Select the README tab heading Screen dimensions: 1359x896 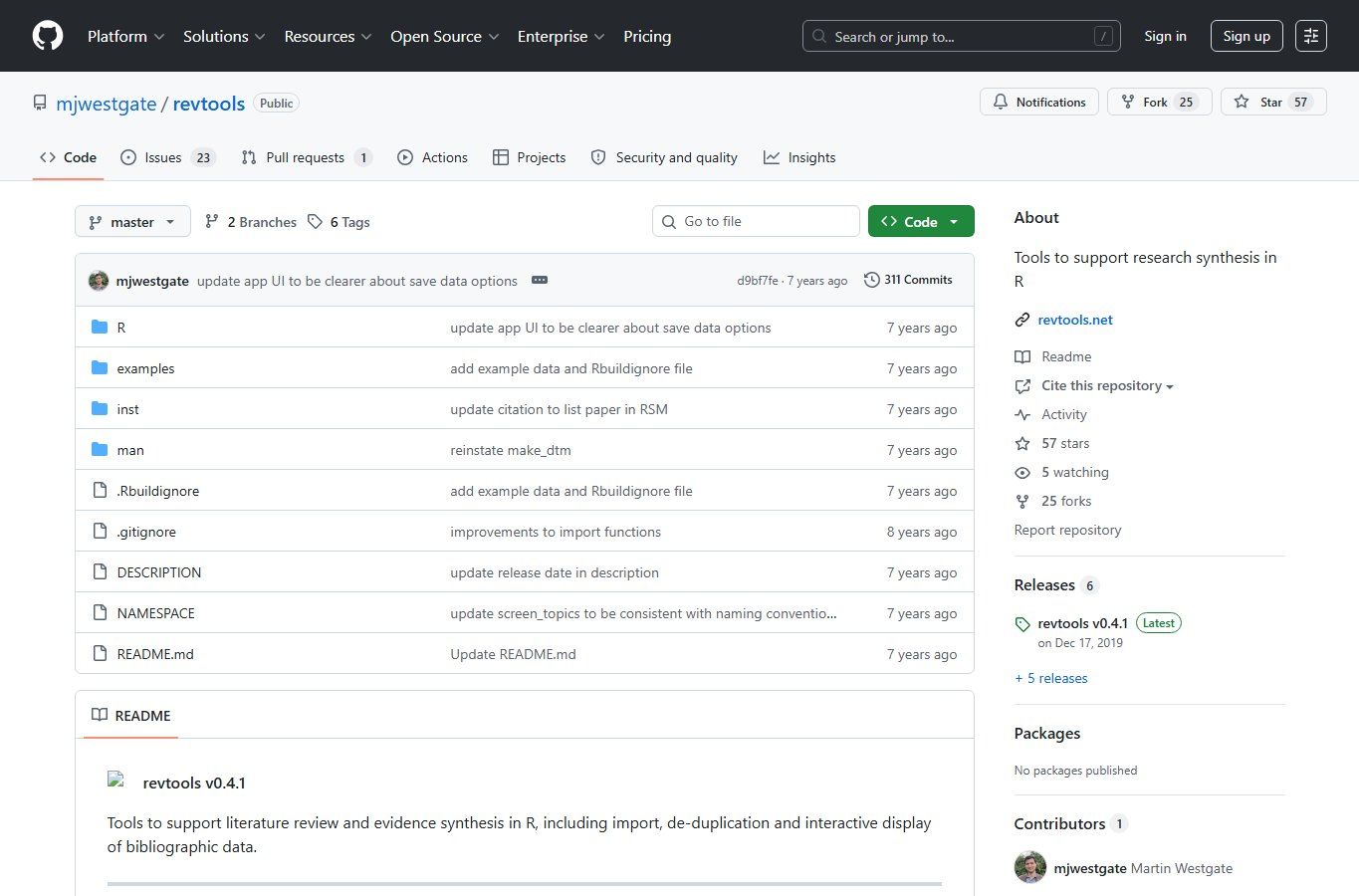click(130, 716)
